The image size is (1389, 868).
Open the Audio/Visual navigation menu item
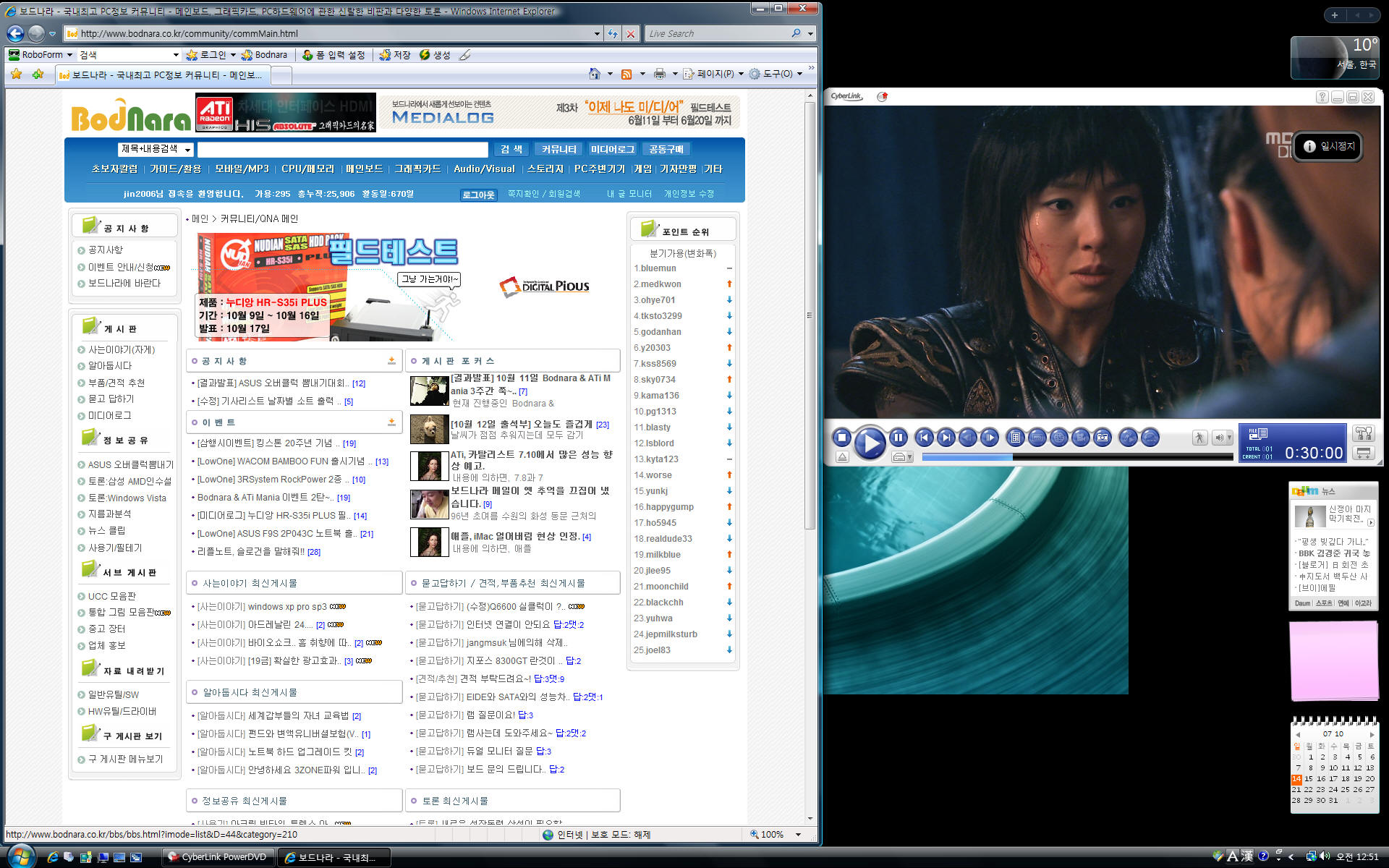484,169
